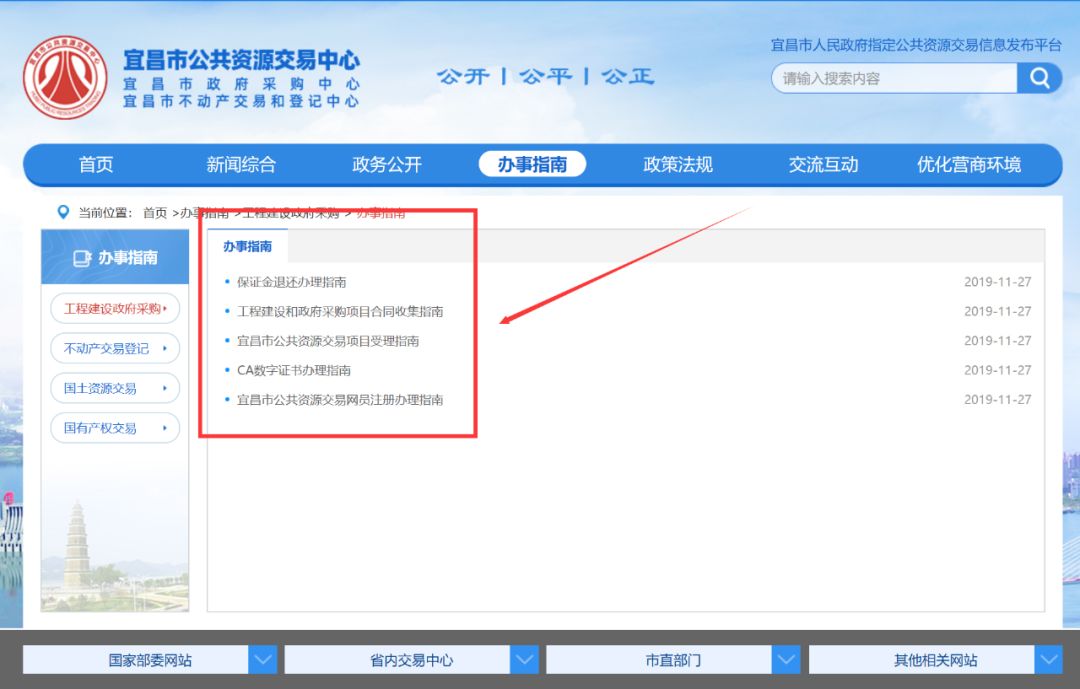Open the 政策法规 navigation item
1080x689 pixels.
tap(678, 165)
